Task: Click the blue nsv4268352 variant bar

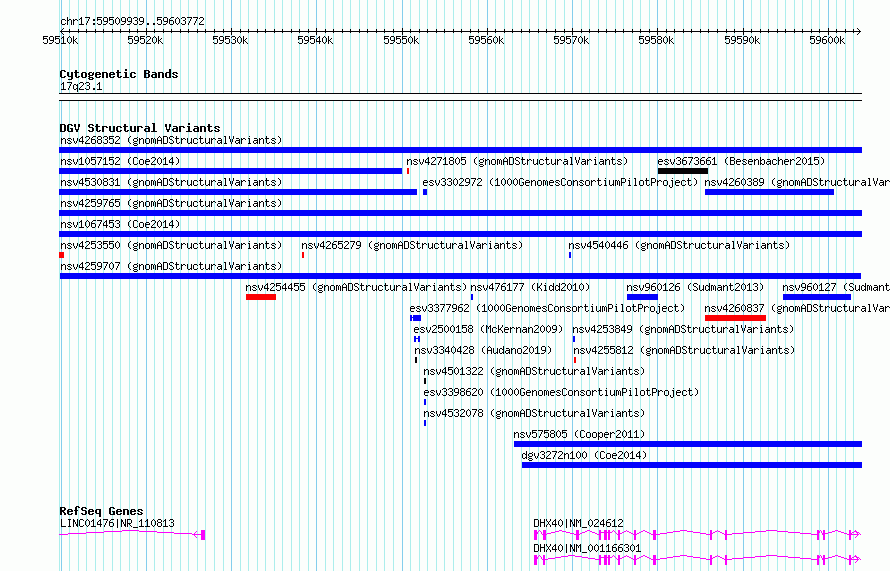Action: point(460,150)
